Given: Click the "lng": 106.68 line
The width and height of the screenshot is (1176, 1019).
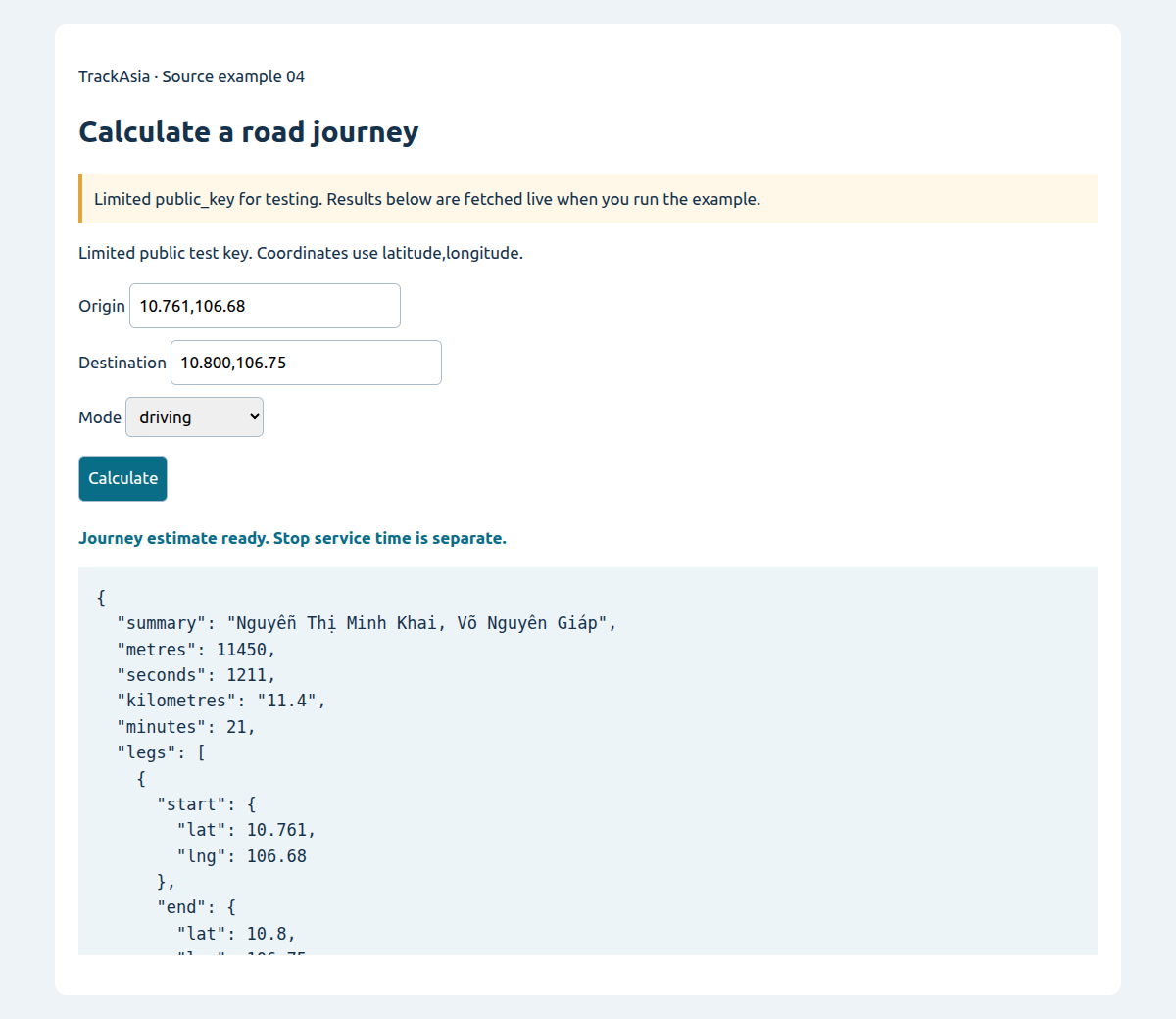Looking at the screenshot, I should [x=241, y=856].
